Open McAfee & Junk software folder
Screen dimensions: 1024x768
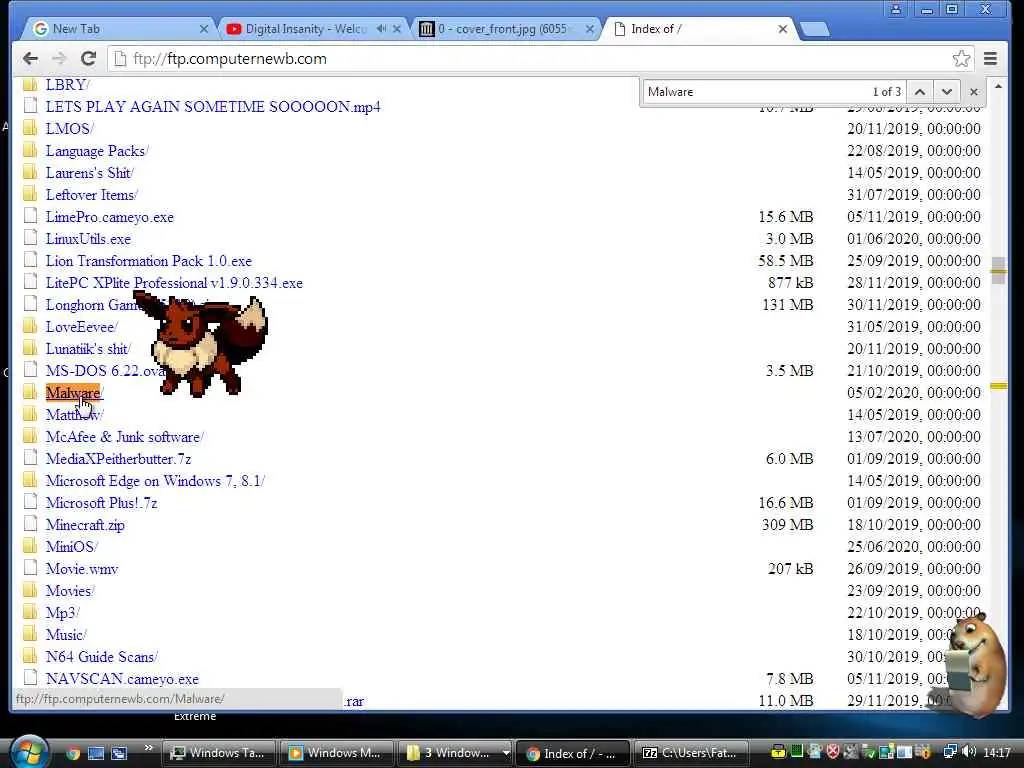click(125, 437)
